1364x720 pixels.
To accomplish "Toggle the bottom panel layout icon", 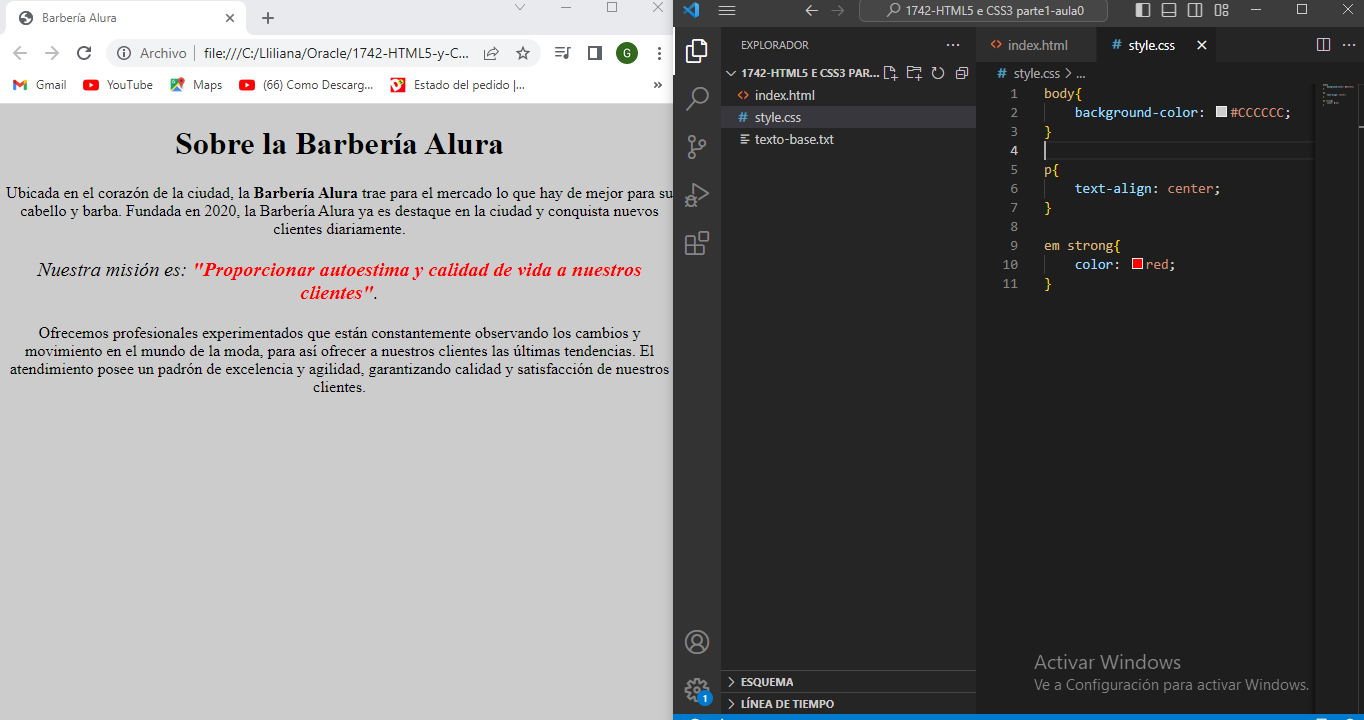I will 1169,10.
